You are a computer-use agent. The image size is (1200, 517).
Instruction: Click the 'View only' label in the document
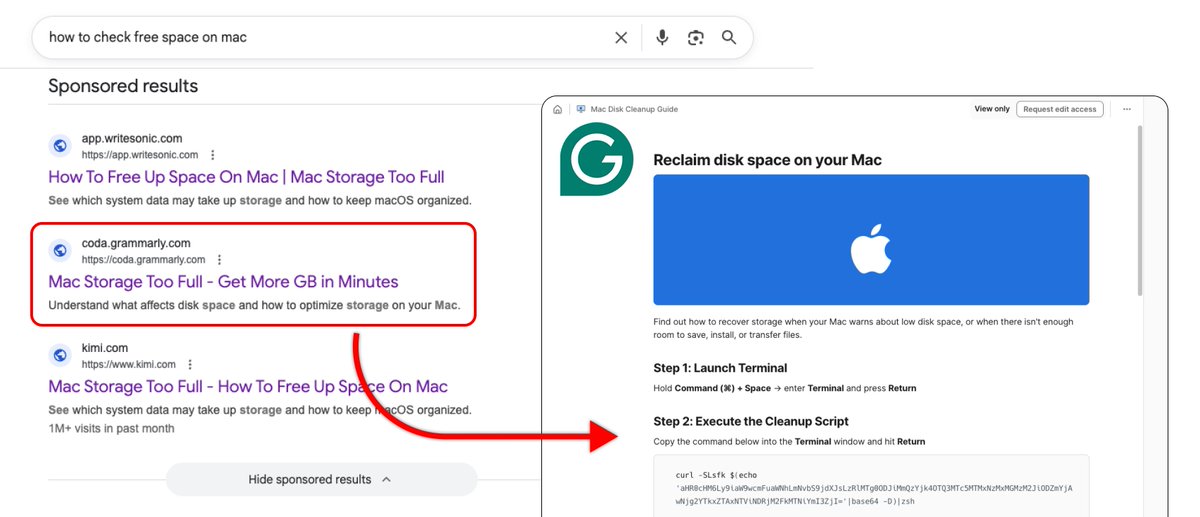991,109
